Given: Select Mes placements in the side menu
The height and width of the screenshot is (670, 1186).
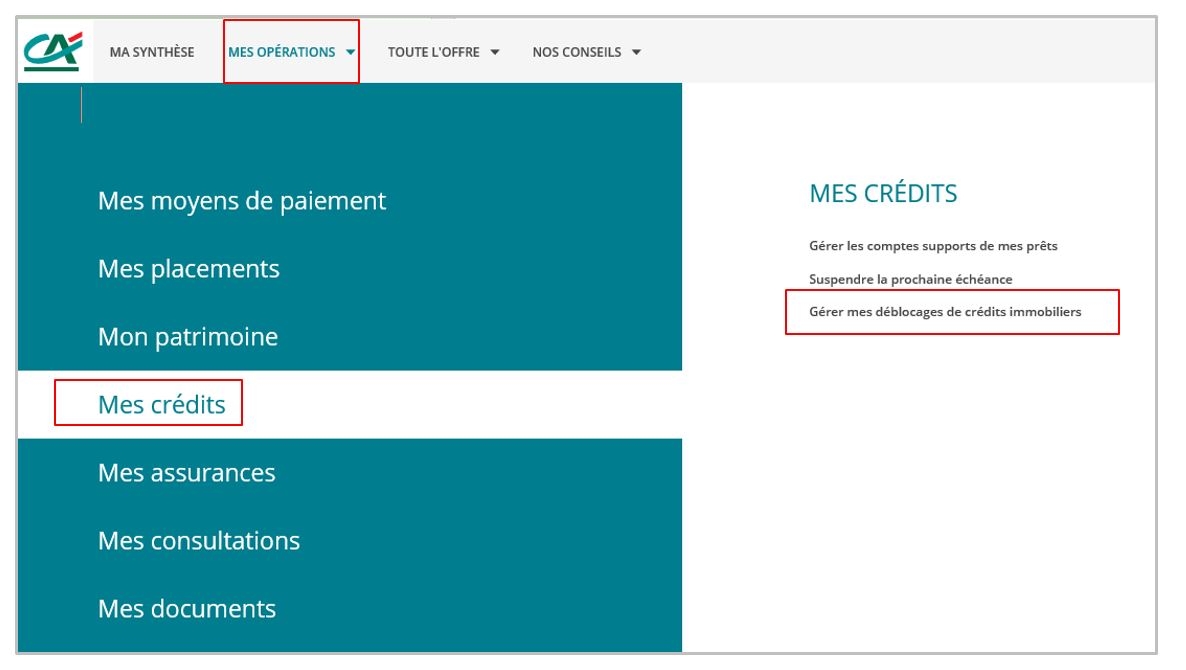Looking at the screenshot, I should pyautogui.click(x=188, y=269).
